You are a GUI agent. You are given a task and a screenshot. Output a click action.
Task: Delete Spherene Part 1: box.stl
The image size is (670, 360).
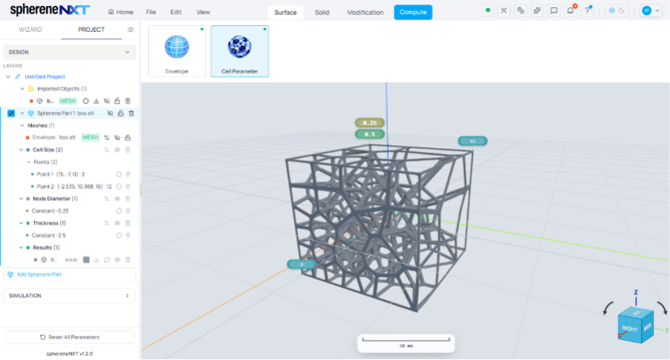click(x=131, y=113)
